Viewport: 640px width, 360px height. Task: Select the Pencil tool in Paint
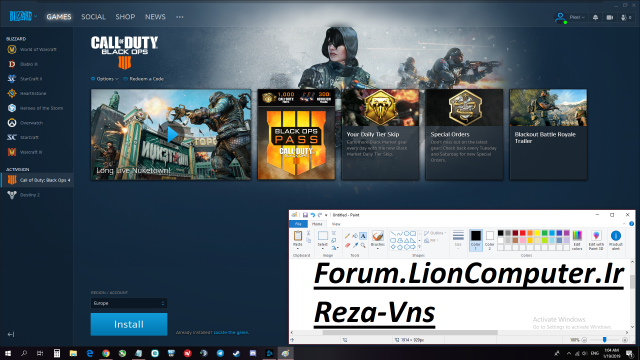pos(347,236)
